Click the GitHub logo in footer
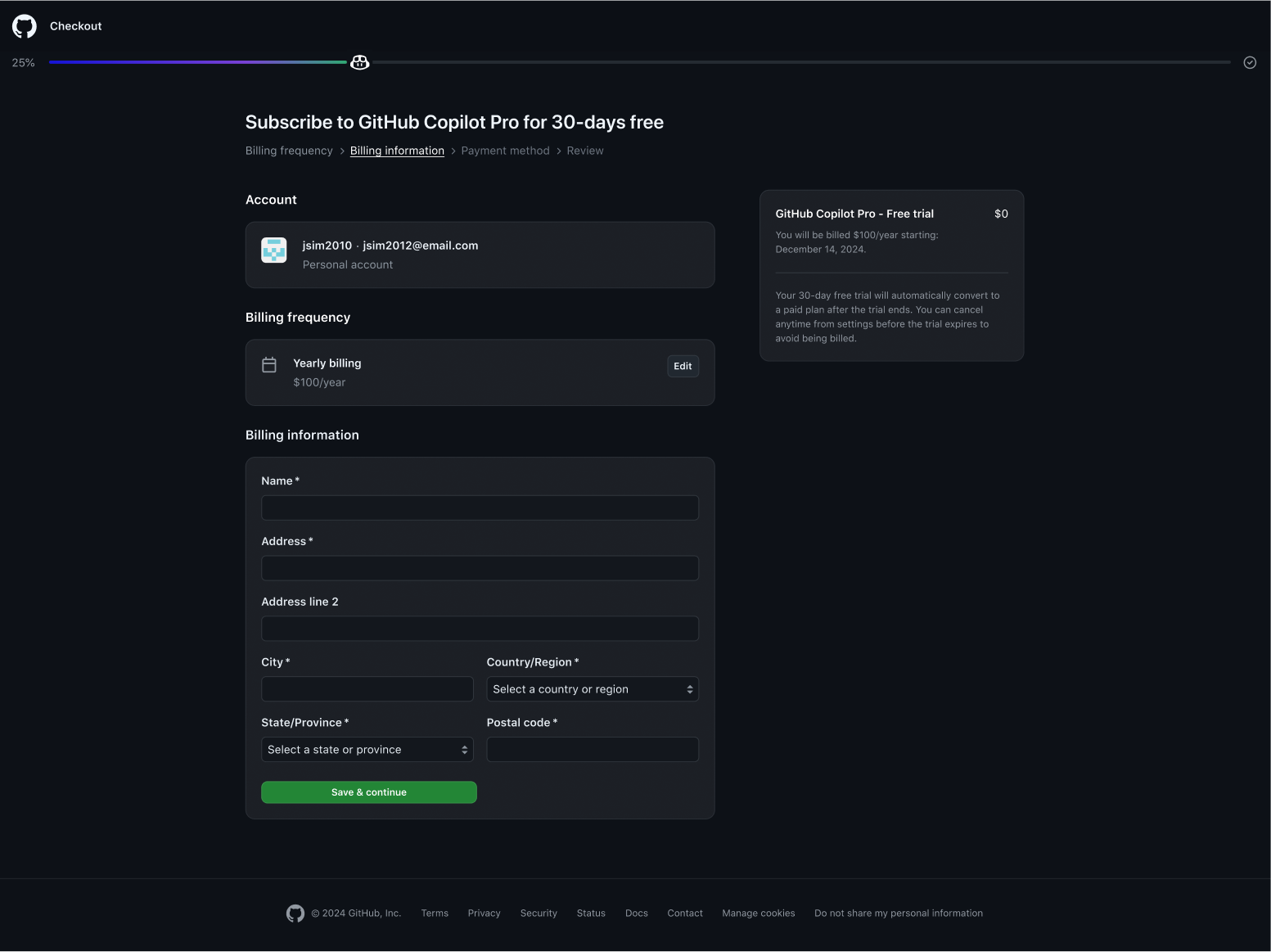This screenshot has height=952, width=1271. tap(295, 914)
